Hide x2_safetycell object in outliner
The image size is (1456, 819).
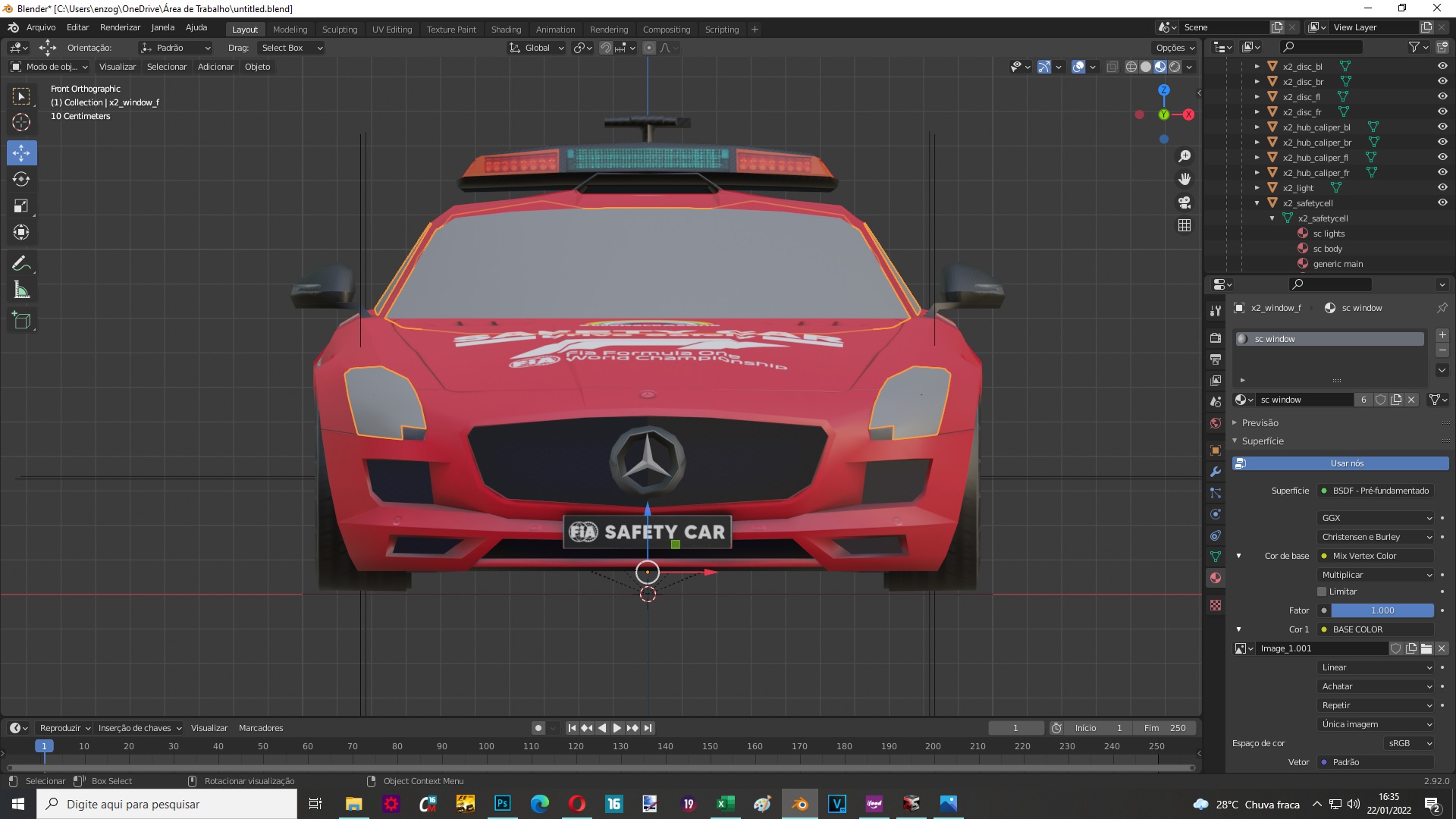[1442, 202]
